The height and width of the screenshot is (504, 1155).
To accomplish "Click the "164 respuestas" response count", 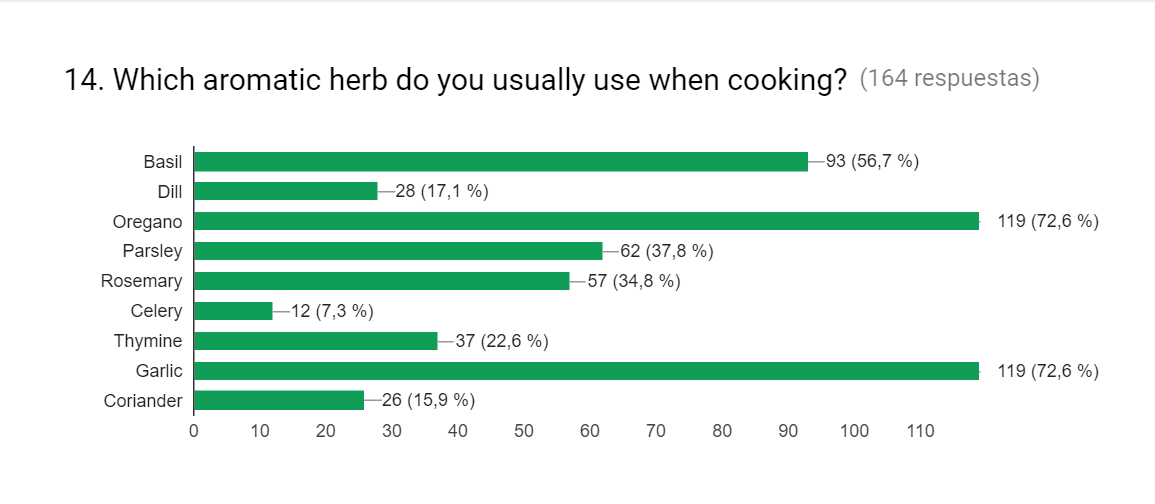I will [x=949, y=79].
